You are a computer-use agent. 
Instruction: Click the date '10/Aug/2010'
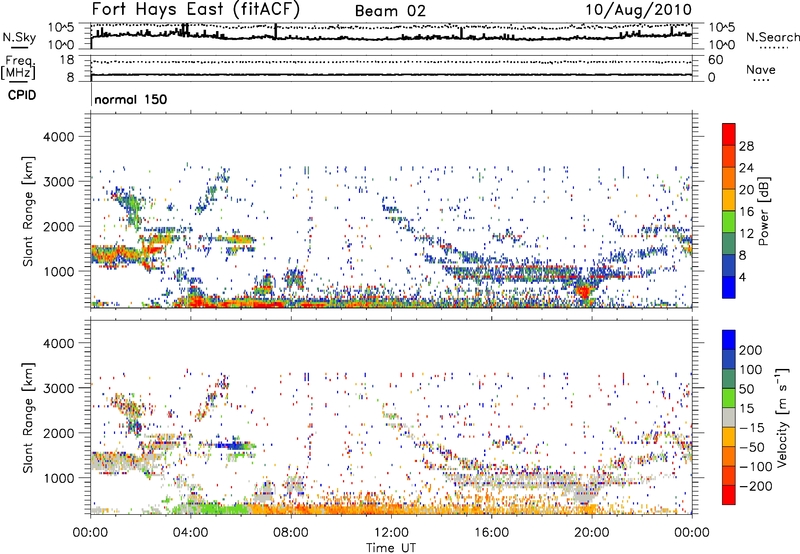(638, 10)
